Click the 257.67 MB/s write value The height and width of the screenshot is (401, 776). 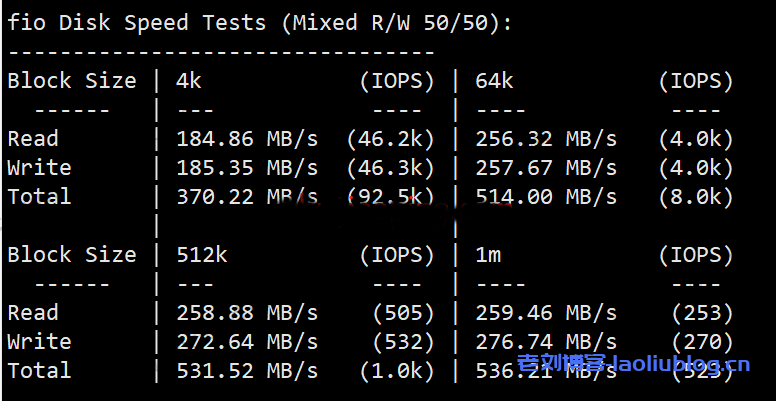546,168
